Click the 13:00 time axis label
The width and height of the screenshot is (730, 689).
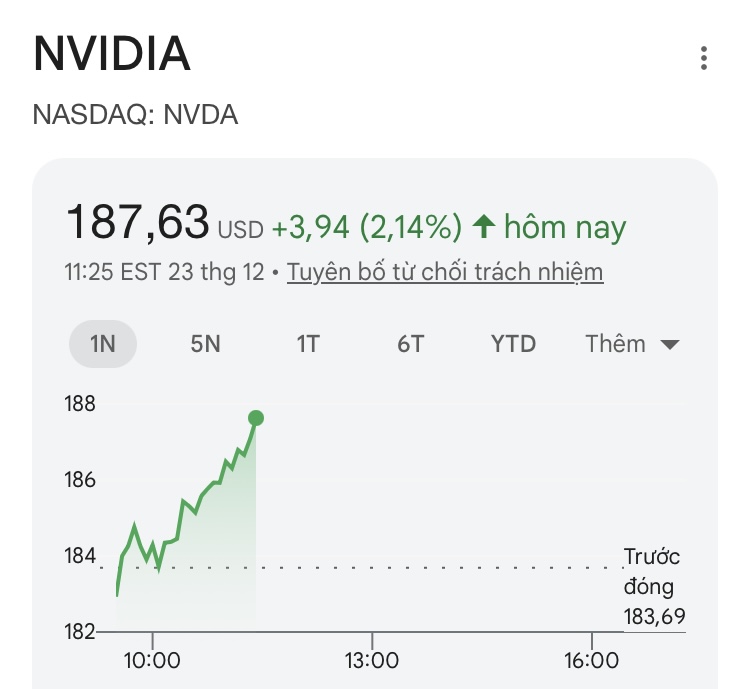pos(371,661)
